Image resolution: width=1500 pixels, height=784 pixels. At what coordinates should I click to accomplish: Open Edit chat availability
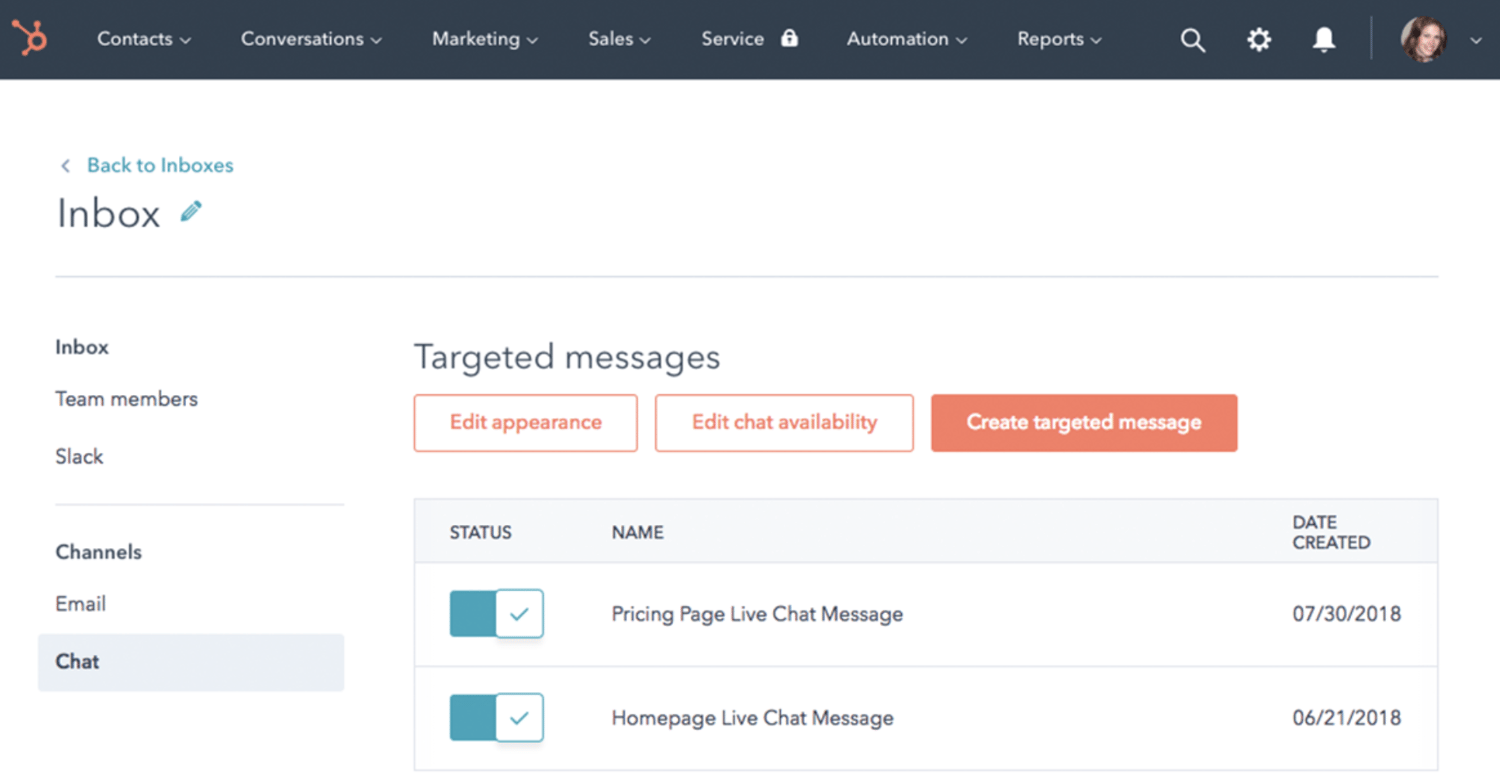[x=783, y=423]
